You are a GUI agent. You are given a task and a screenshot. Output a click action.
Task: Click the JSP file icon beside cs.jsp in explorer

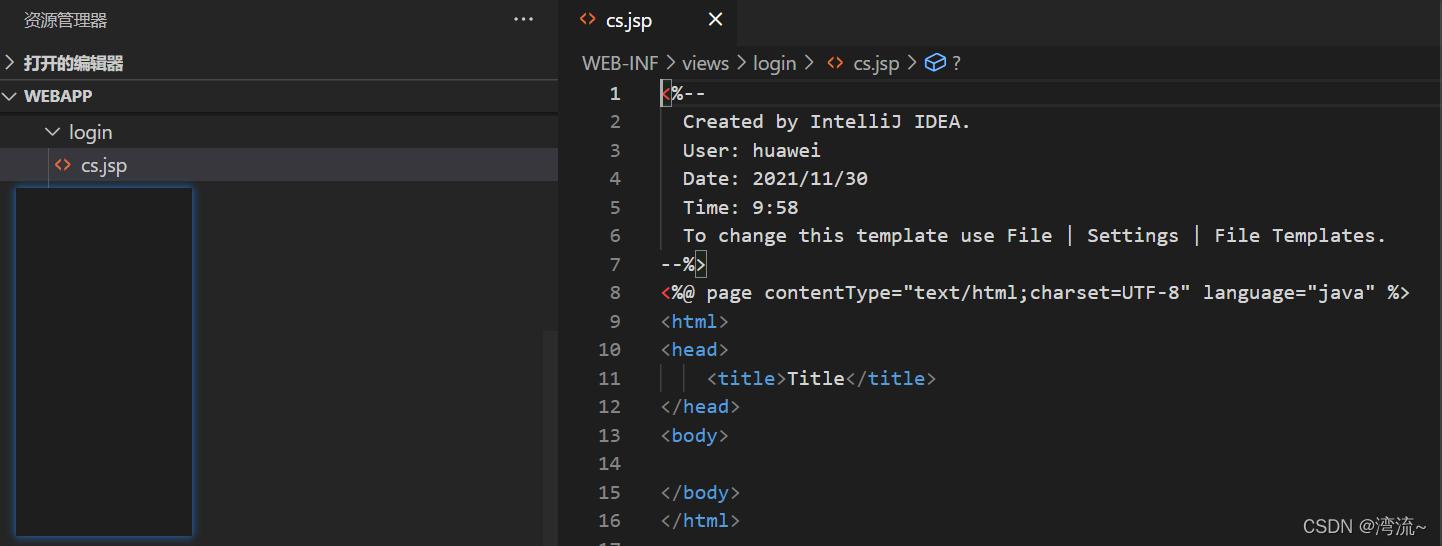(63, 165)
